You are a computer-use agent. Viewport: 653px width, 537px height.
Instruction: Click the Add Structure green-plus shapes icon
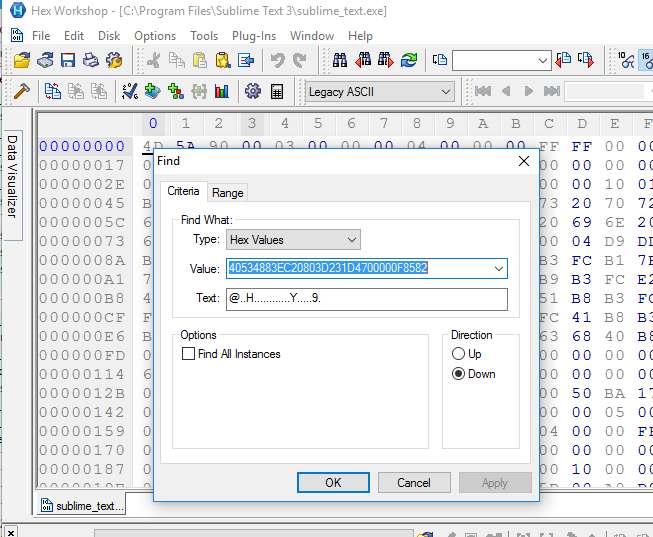(175, 91)
